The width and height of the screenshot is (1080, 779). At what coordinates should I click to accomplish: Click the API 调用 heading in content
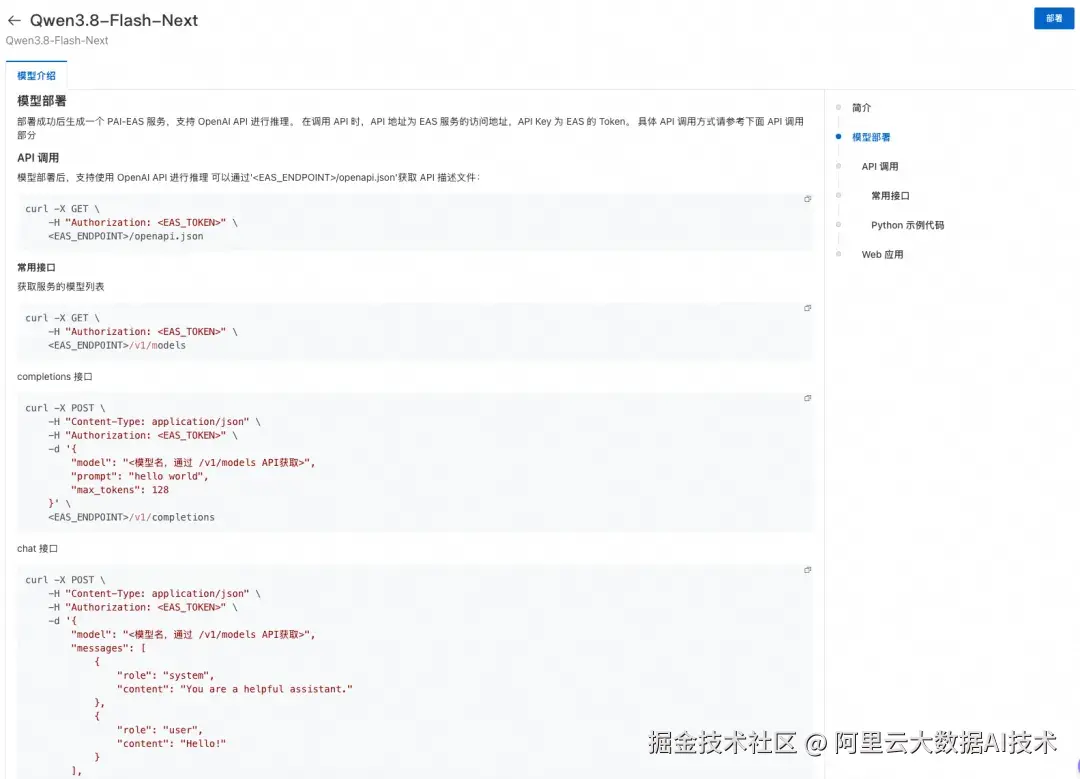point(38,158)
